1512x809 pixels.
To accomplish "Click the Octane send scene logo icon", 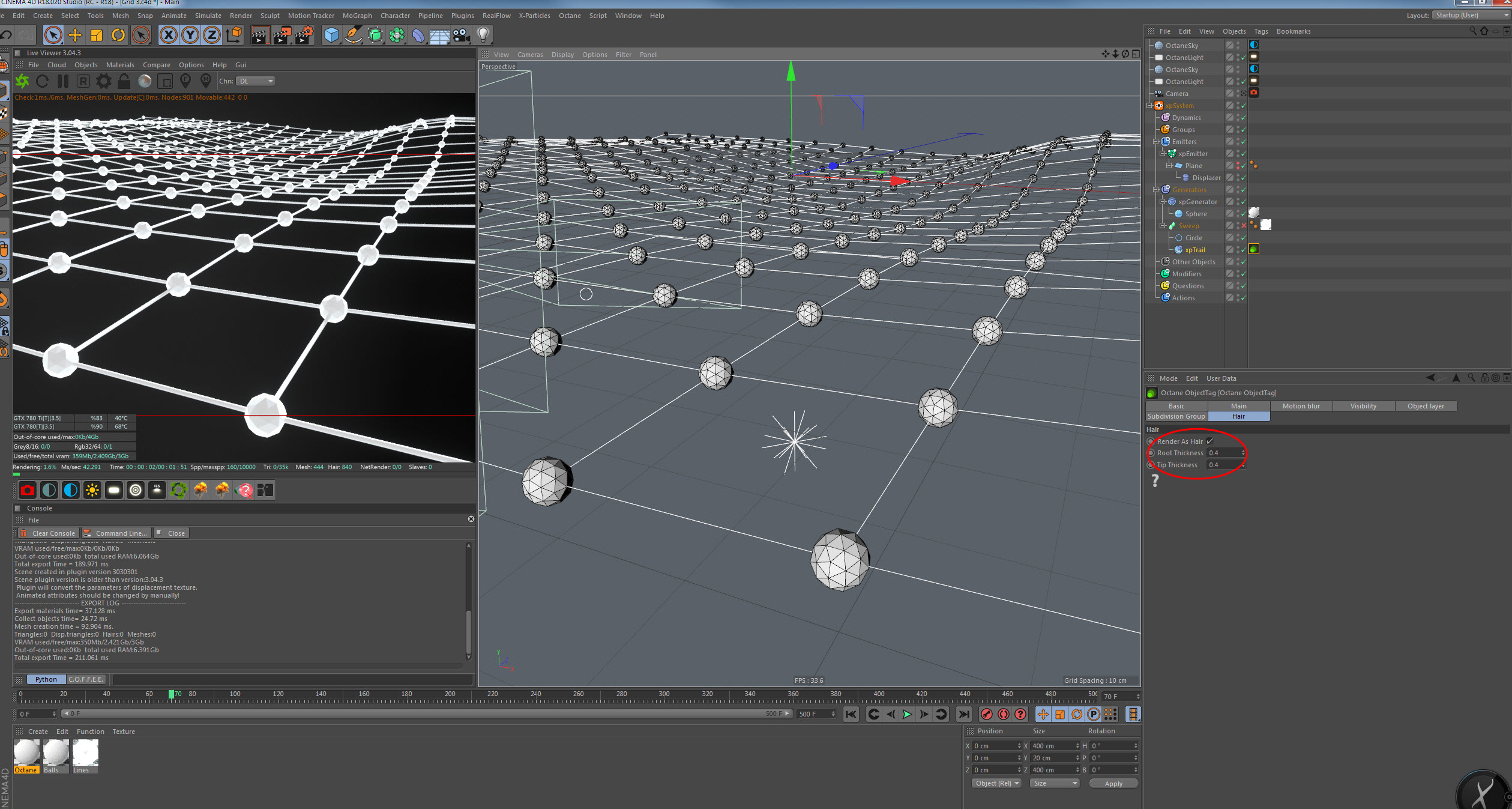I will point(22,81).
